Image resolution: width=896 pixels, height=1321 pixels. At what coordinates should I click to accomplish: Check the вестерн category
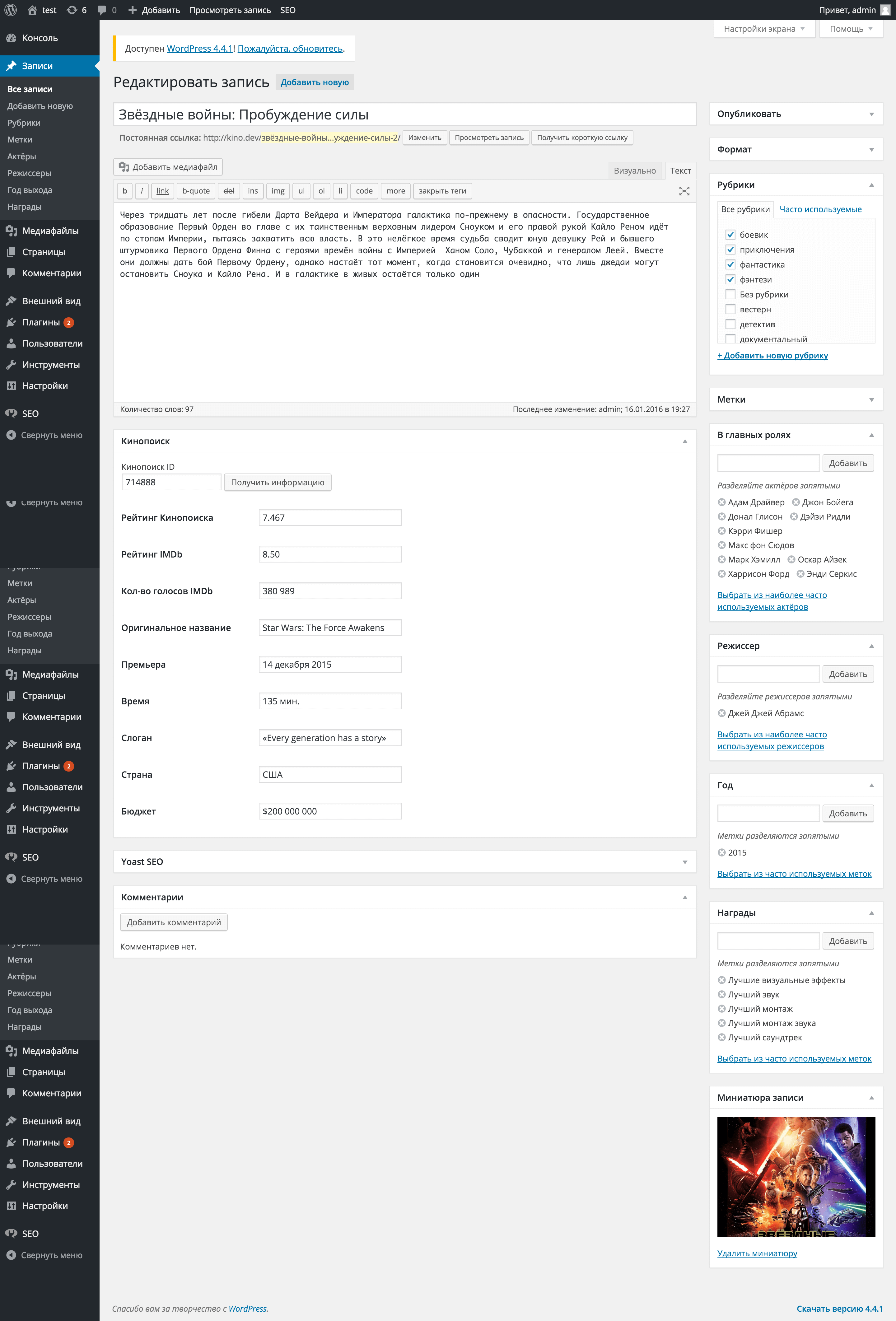pyautogui.click(x=730, y=310)
